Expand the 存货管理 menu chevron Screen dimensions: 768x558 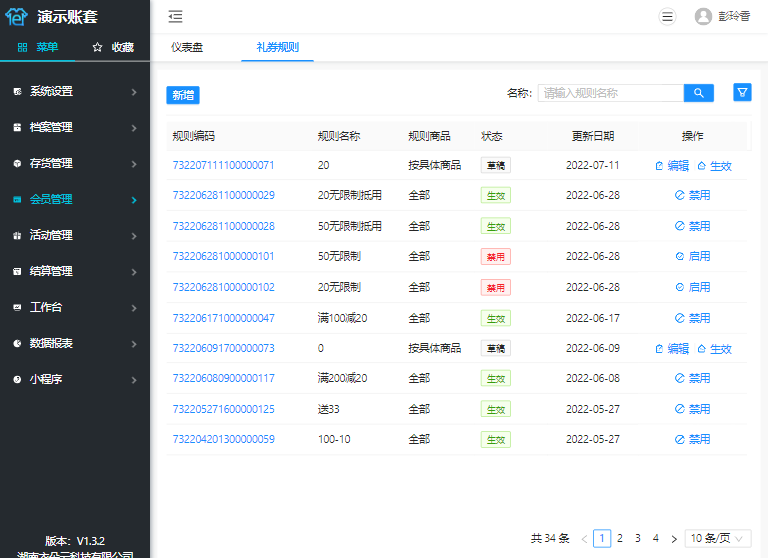coord(134,164)
